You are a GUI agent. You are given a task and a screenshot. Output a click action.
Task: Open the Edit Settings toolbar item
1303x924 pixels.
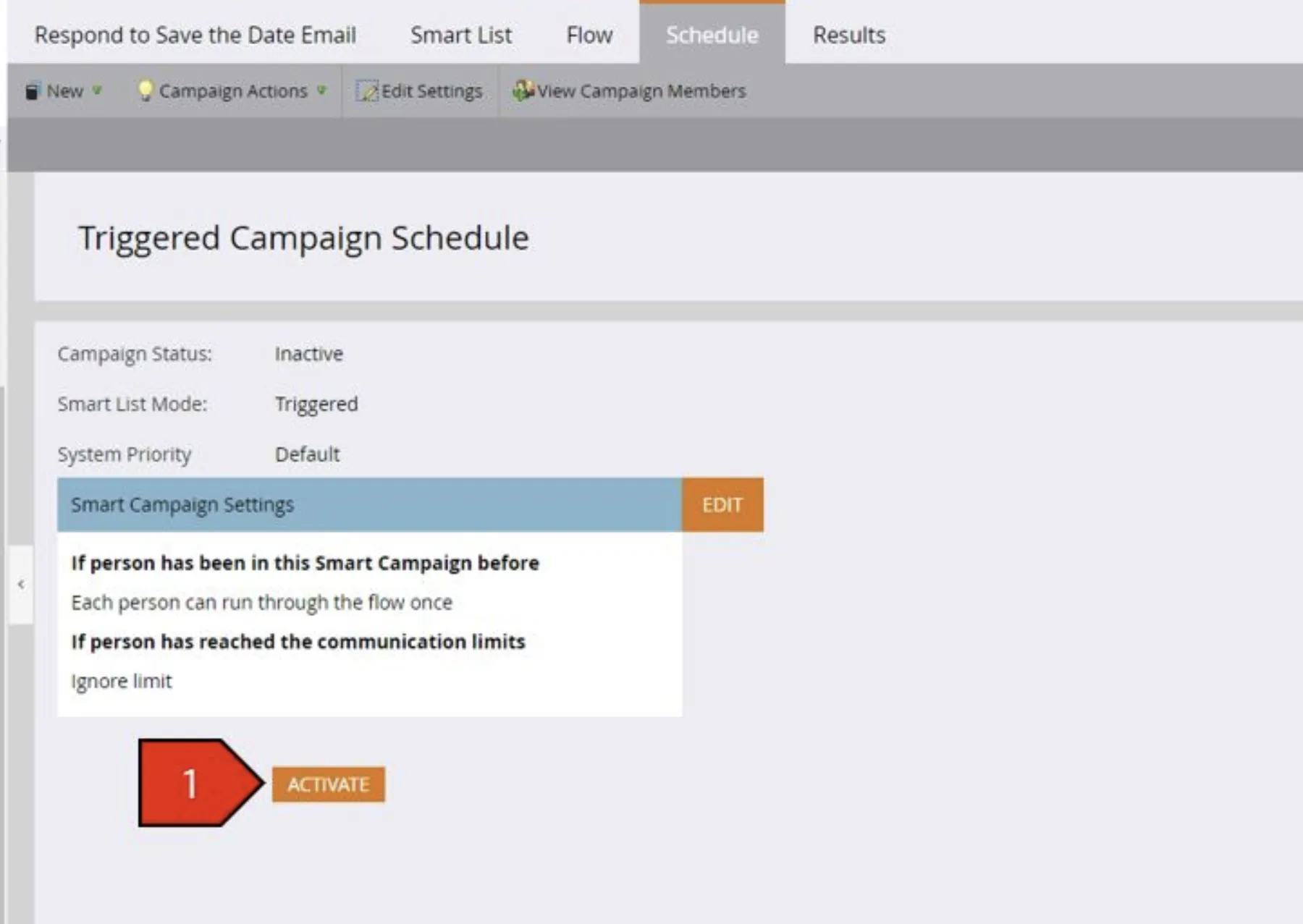(x=419, y=91)
